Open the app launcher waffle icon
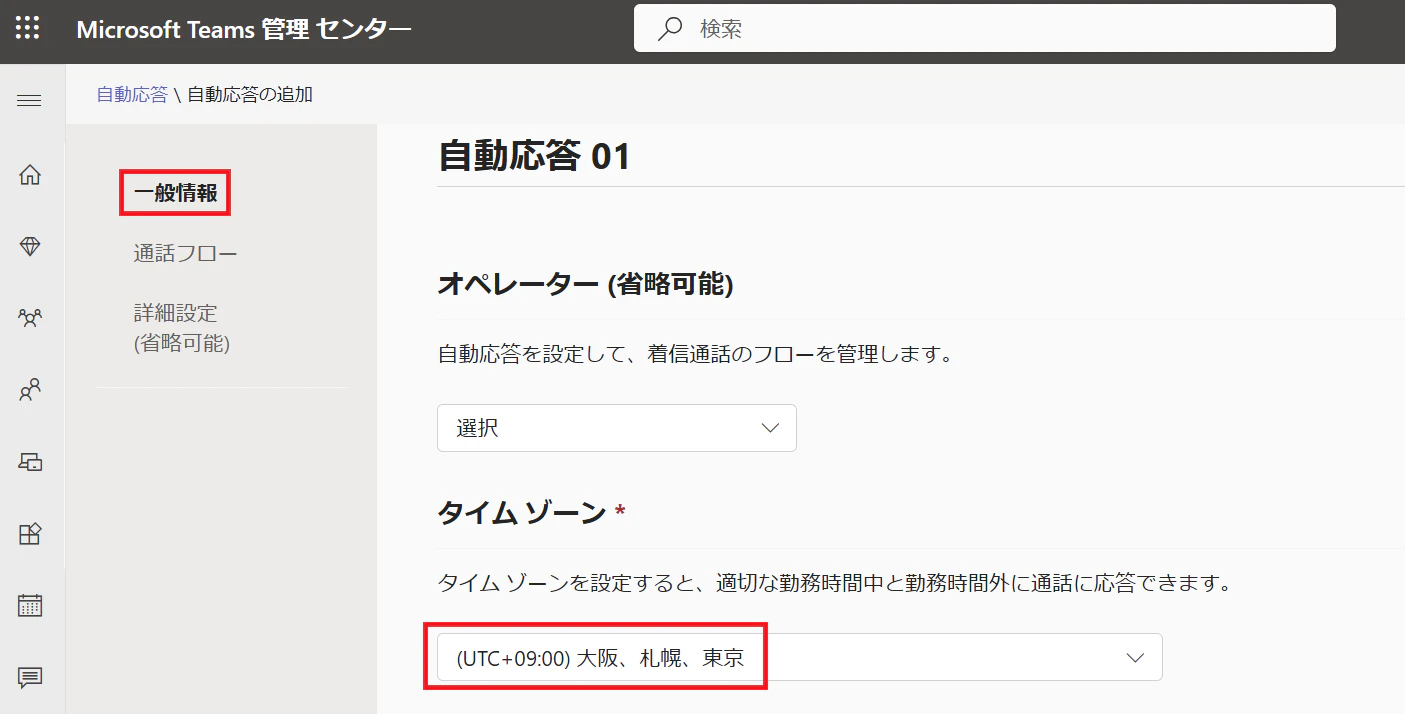1405x714 pixels. tap(28, 28)
